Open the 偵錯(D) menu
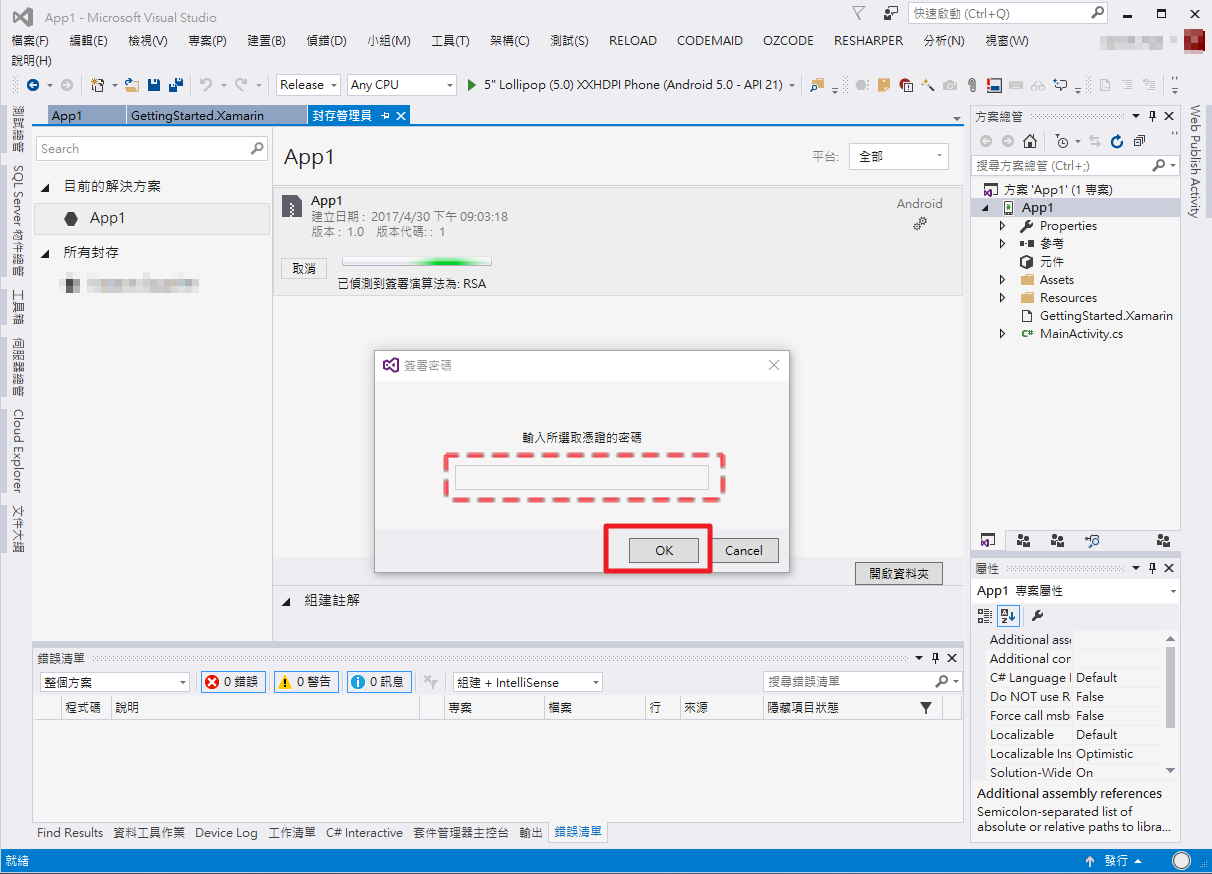Viewport: 1212px width, 874px height. tap(326, 41)
